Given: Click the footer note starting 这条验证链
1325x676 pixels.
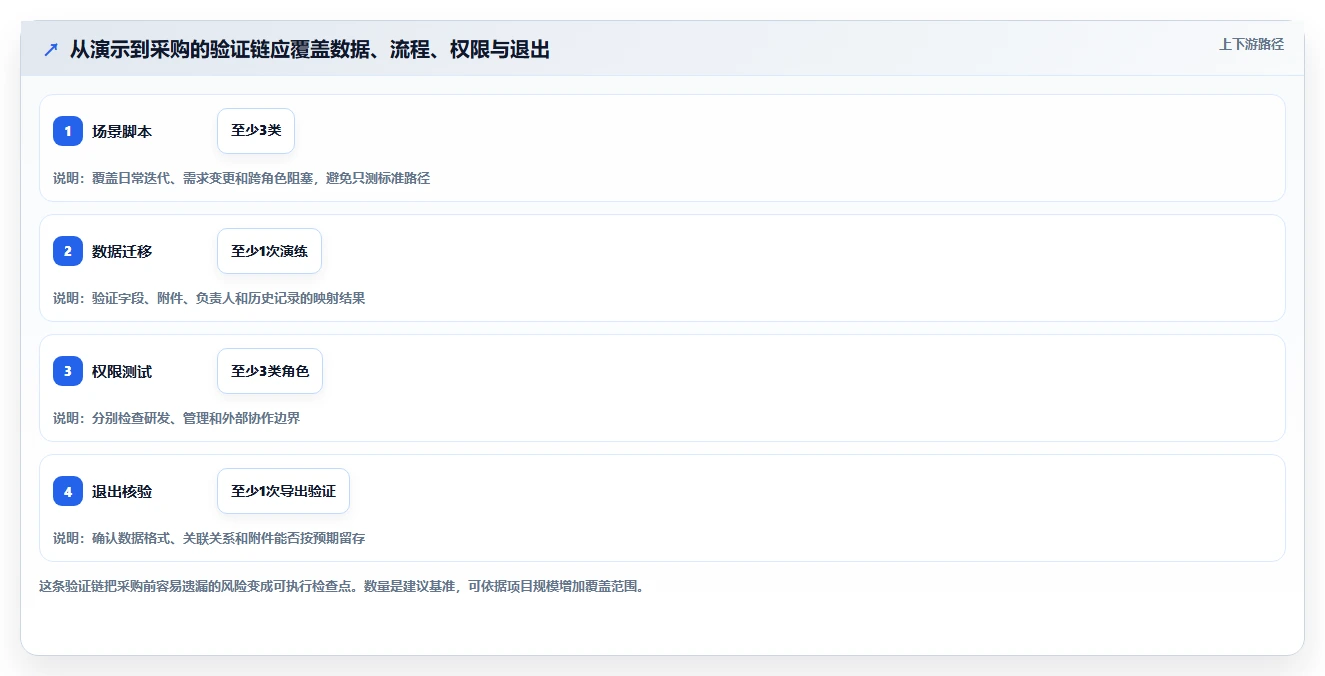Looking at the screenshot, I should 341,586.
